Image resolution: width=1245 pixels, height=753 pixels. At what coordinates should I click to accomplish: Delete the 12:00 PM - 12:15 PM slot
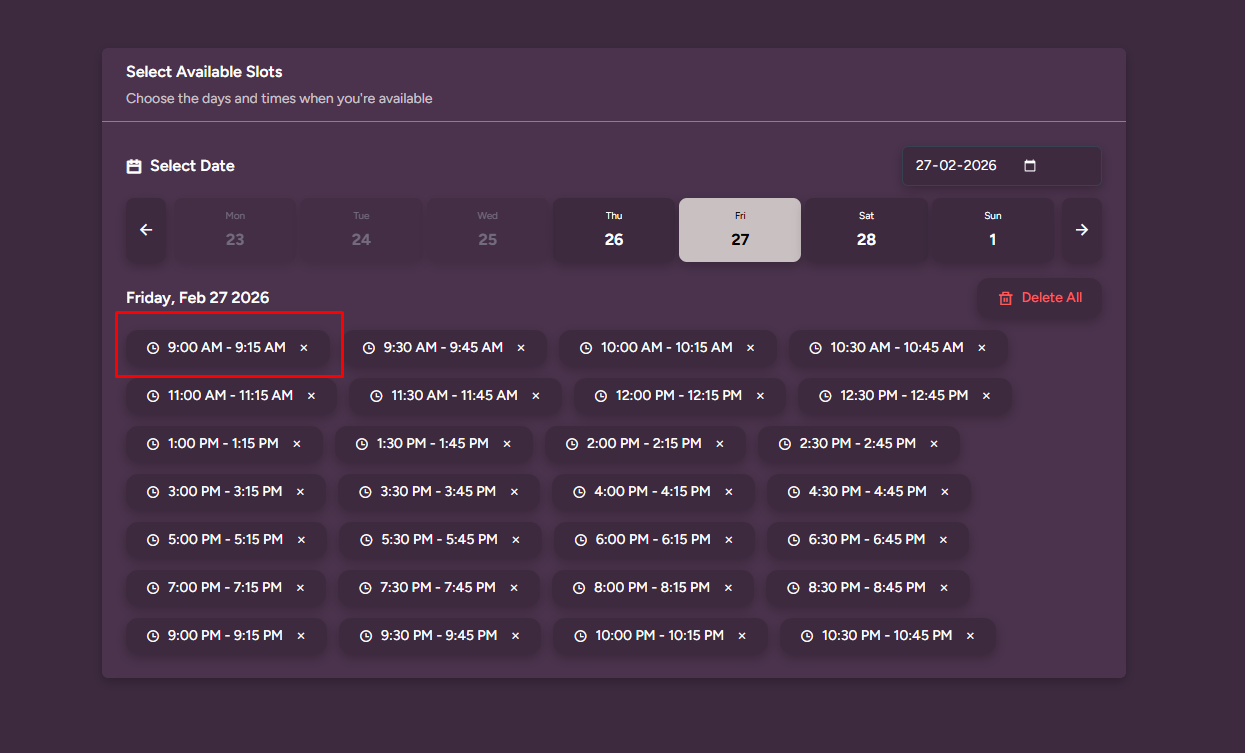point(760,396)
